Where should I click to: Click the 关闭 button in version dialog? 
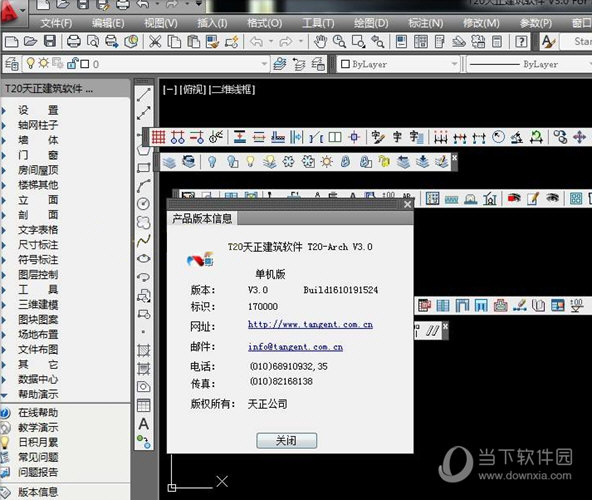(287, 440)
